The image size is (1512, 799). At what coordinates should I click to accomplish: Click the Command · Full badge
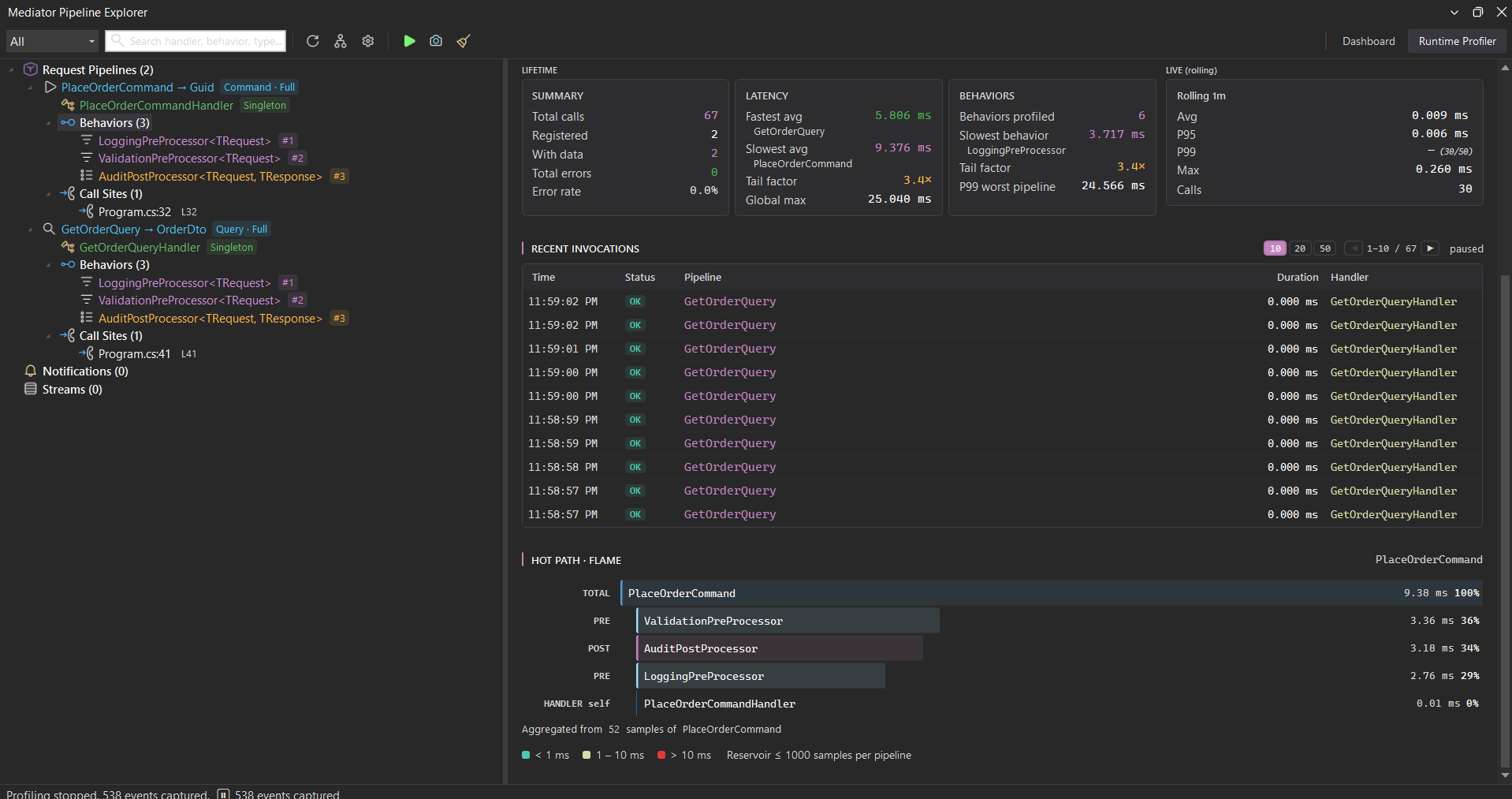point(259,88)
